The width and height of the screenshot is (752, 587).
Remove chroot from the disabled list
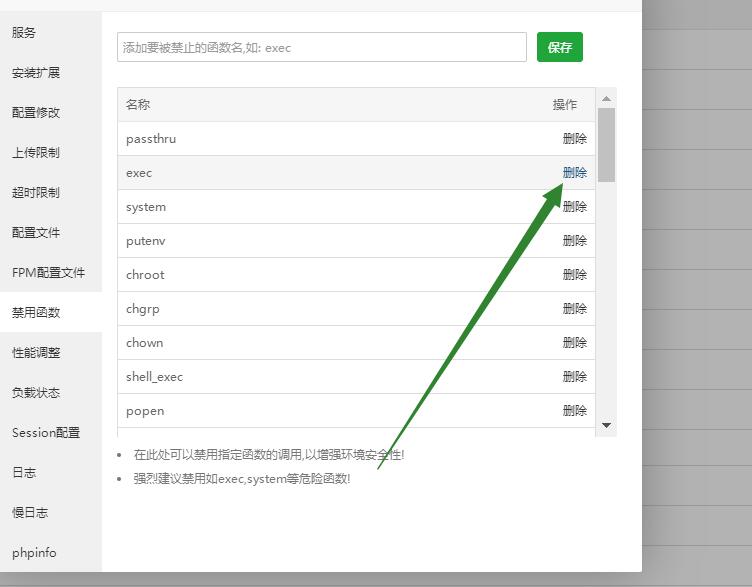coord(574,275)
